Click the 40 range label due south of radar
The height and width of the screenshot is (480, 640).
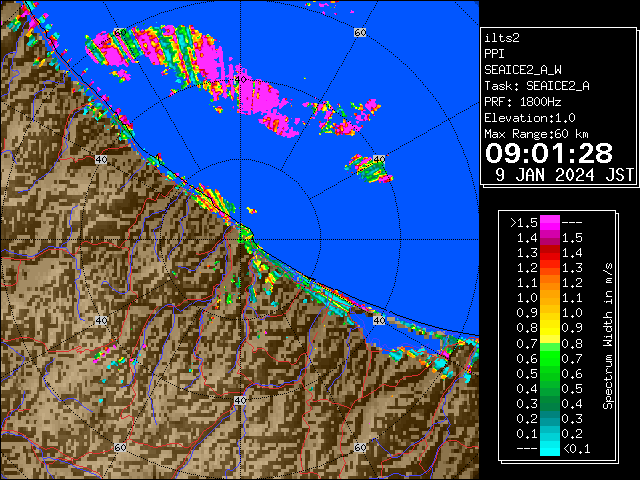point(240,400)
